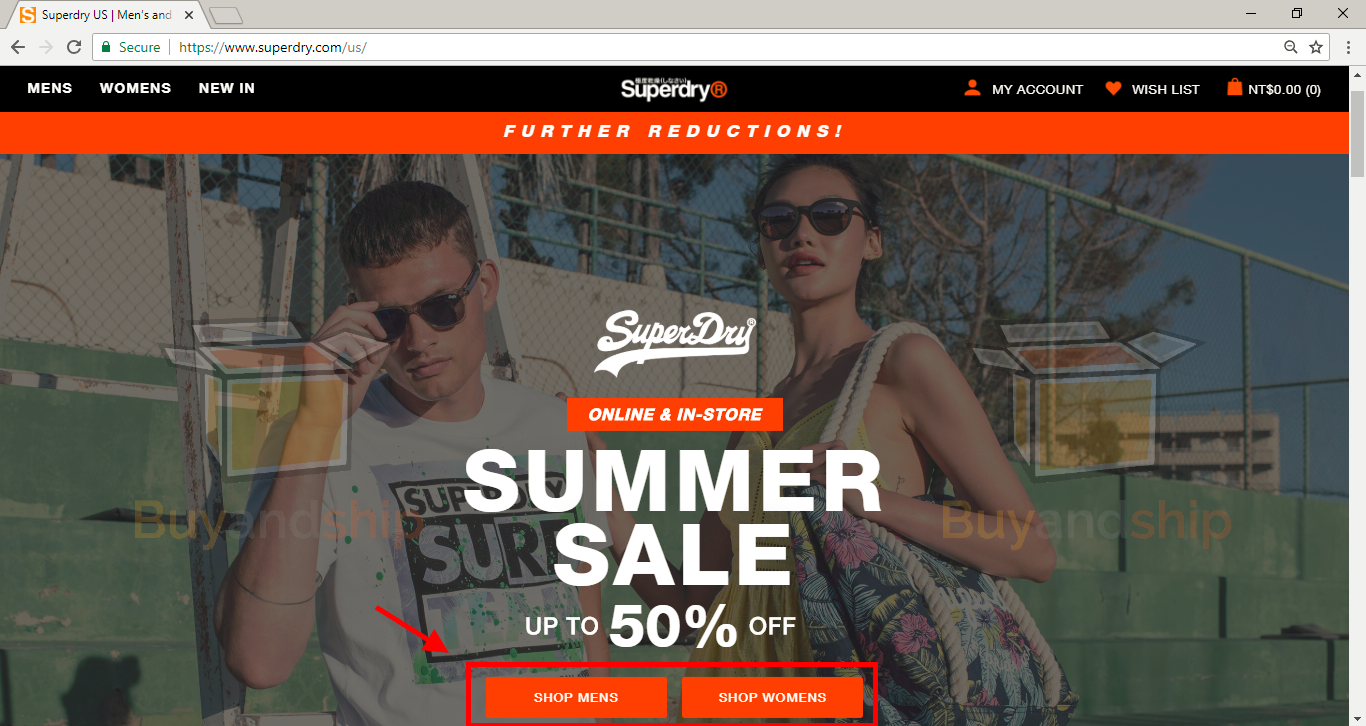Viewport: 1366px width, 726px height.
Task: Click the orange heart wish list icon
Action: click(x=1113, y=88)
